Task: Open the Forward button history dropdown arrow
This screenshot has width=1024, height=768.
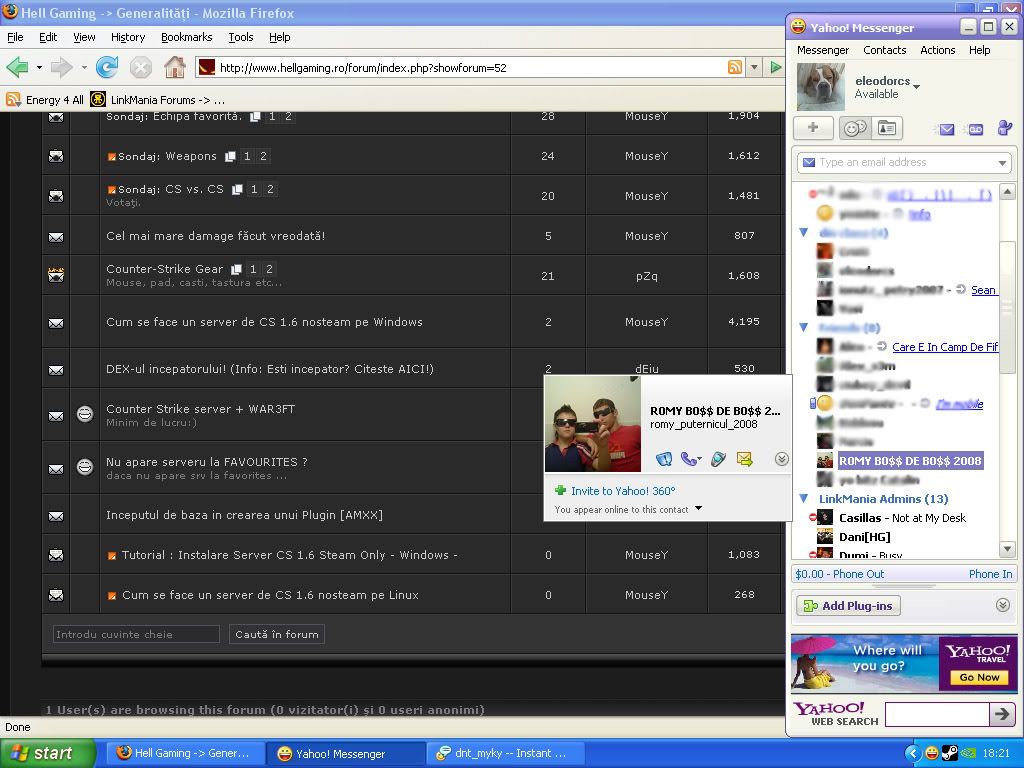Action: pos(84,67)
